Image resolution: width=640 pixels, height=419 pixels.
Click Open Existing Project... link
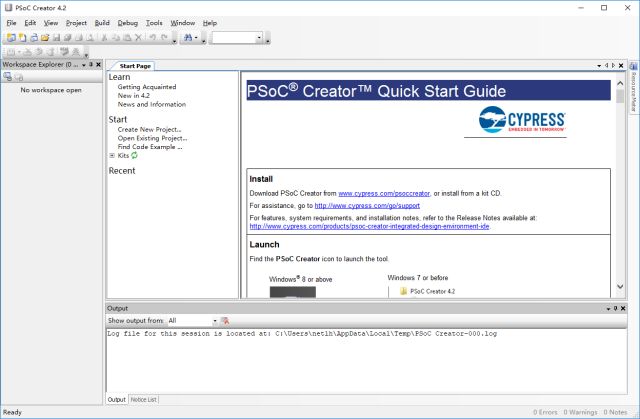coord(152,138)
